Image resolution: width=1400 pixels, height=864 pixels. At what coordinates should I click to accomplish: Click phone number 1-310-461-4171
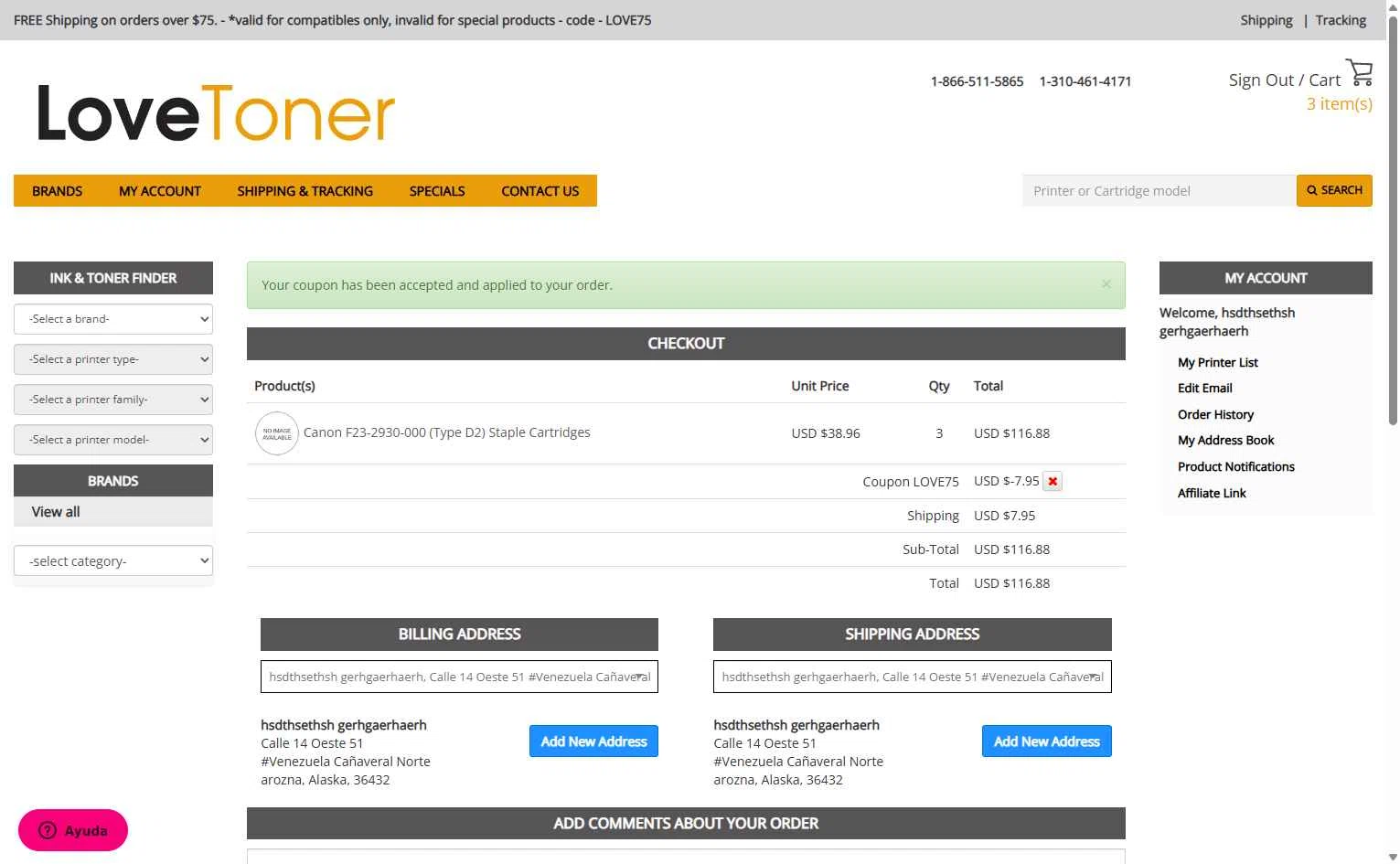click(1085, 81)
